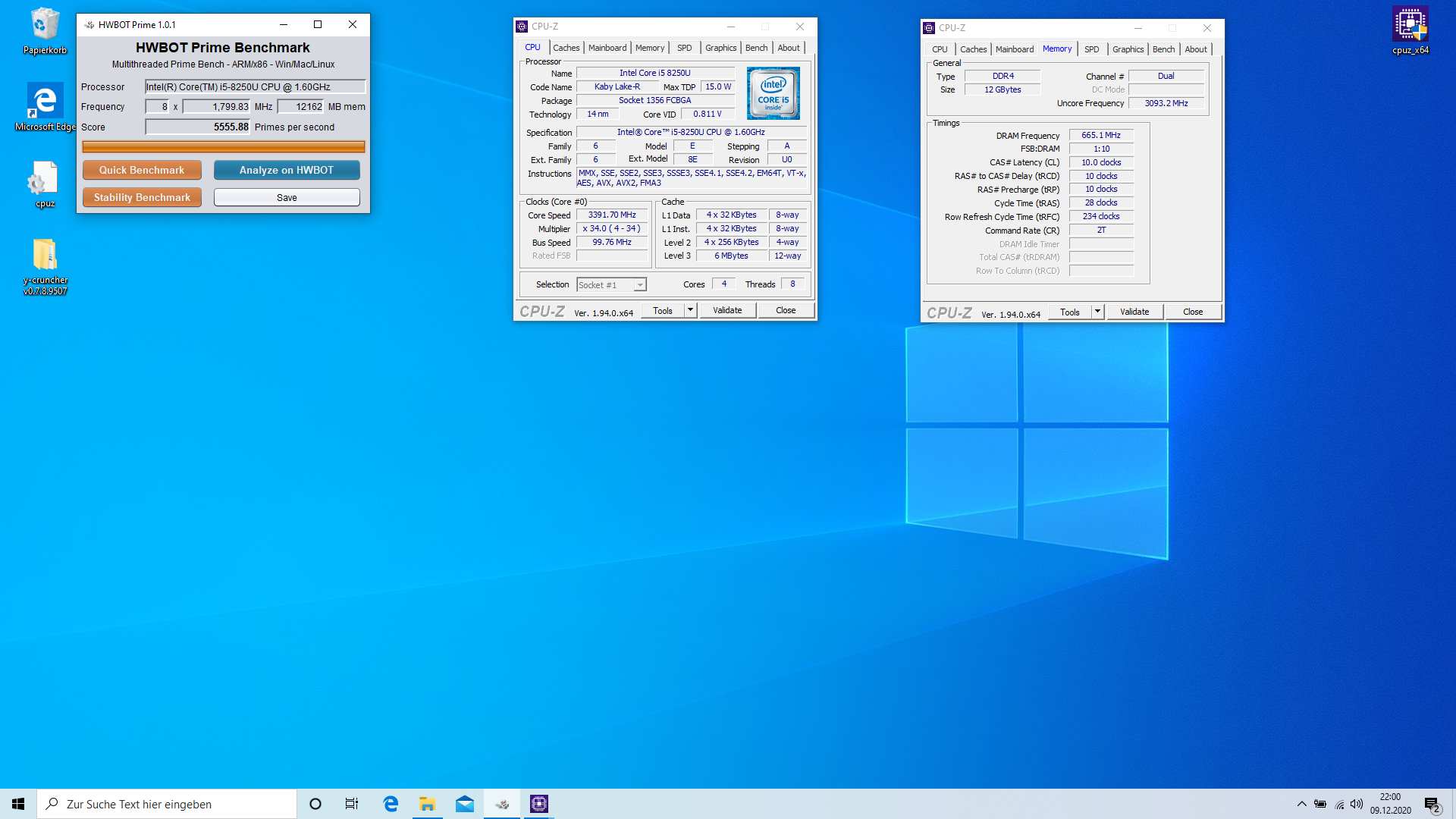Image resolution: width=1456 pixels, height=819 pixels.
Task: Click the memory field showing 12162
Action: pos(300,107)
